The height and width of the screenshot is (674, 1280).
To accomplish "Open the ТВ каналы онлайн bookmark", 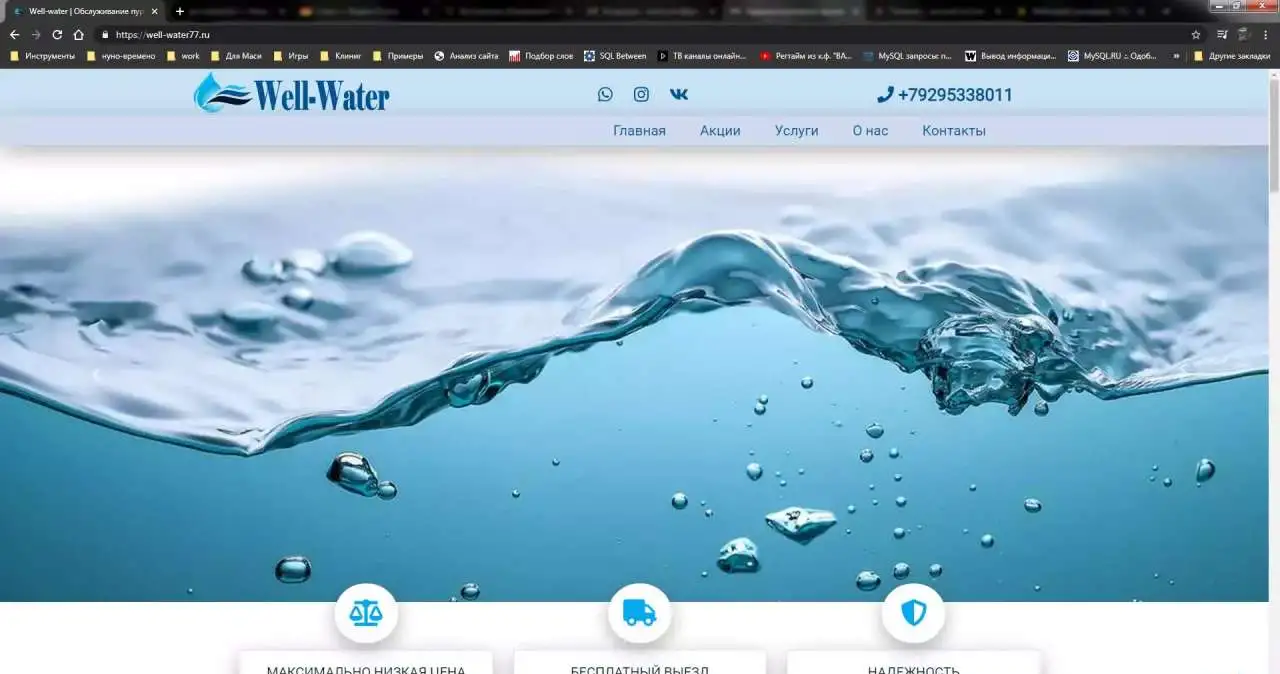I will point(702,56).
